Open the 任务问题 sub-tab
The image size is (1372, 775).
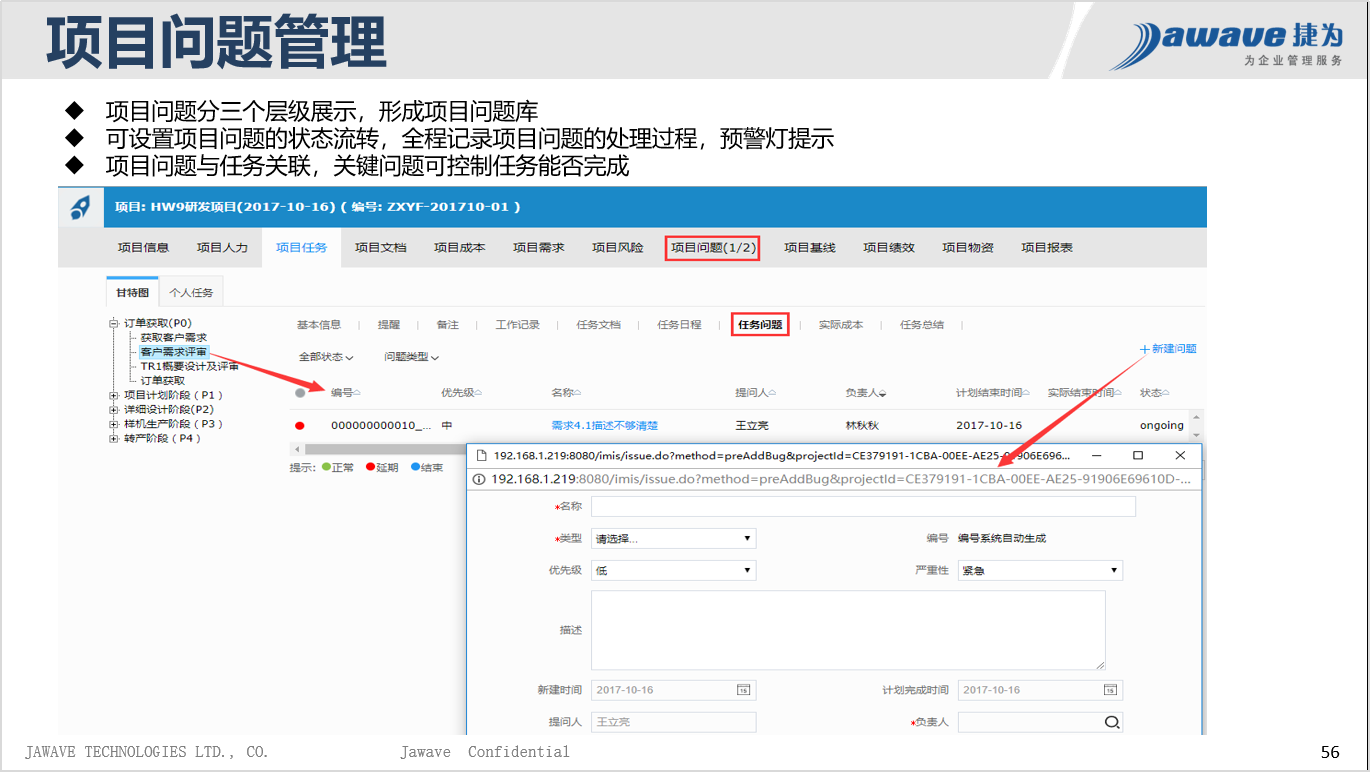click(x=760, y=325)
